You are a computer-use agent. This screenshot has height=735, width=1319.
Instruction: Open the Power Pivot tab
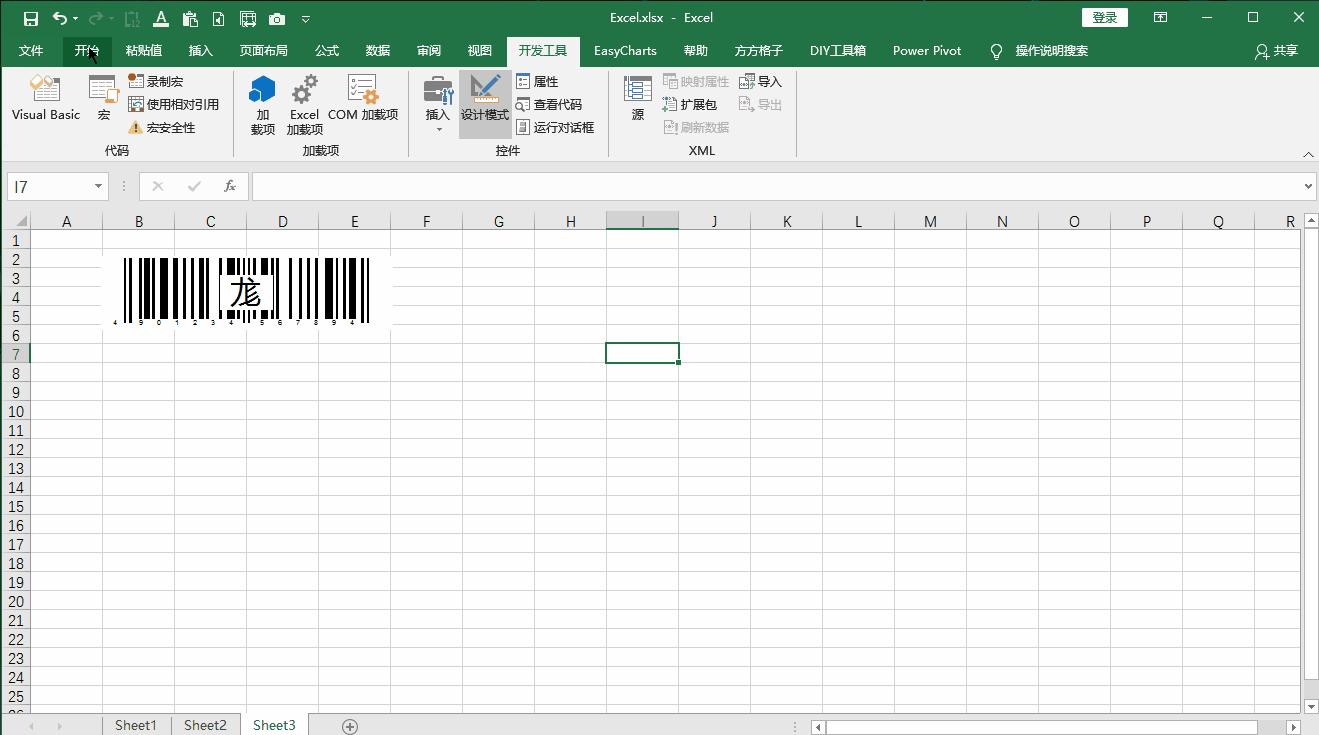click(x=927, y=51)
